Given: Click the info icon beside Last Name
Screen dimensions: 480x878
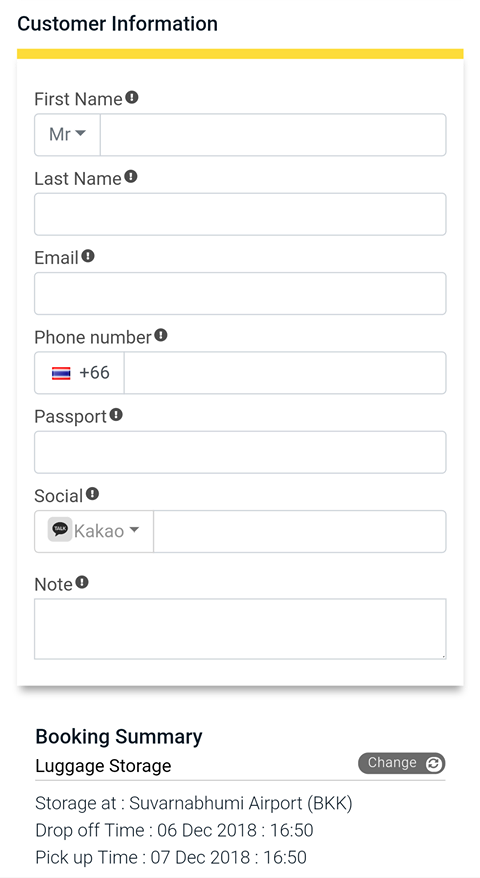Looking at the screenshot, I should pyautogui.click(x=131, y=177).
